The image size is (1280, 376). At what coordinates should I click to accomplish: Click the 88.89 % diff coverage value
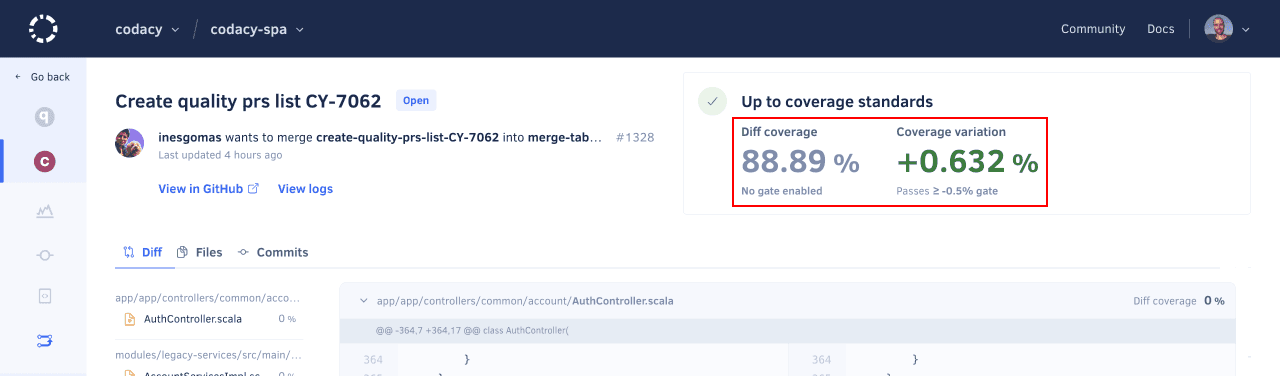801,161
